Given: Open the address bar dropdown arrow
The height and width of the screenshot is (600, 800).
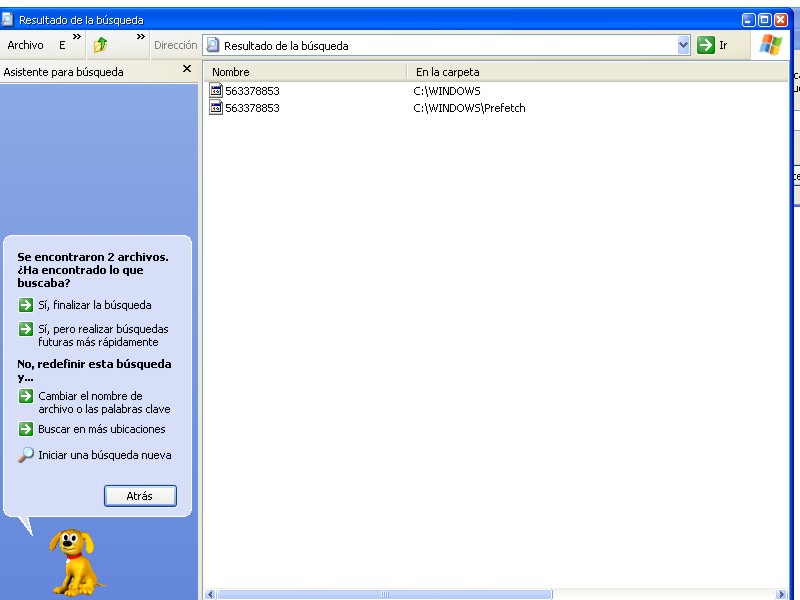Looking at the screenshot, I should 683,45.
